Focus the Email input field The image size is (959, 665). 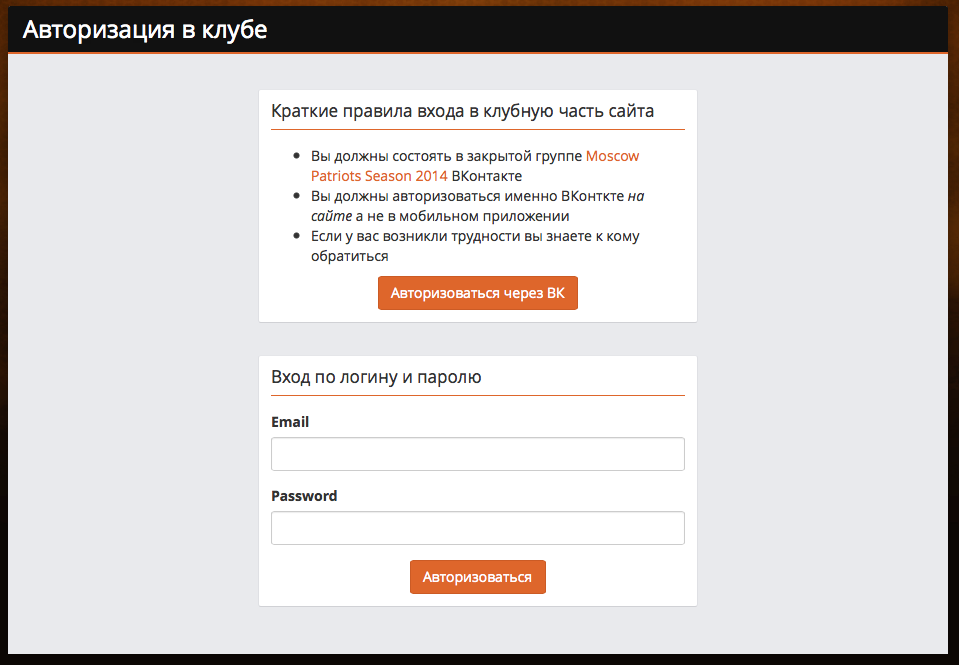tap(478, 454)
